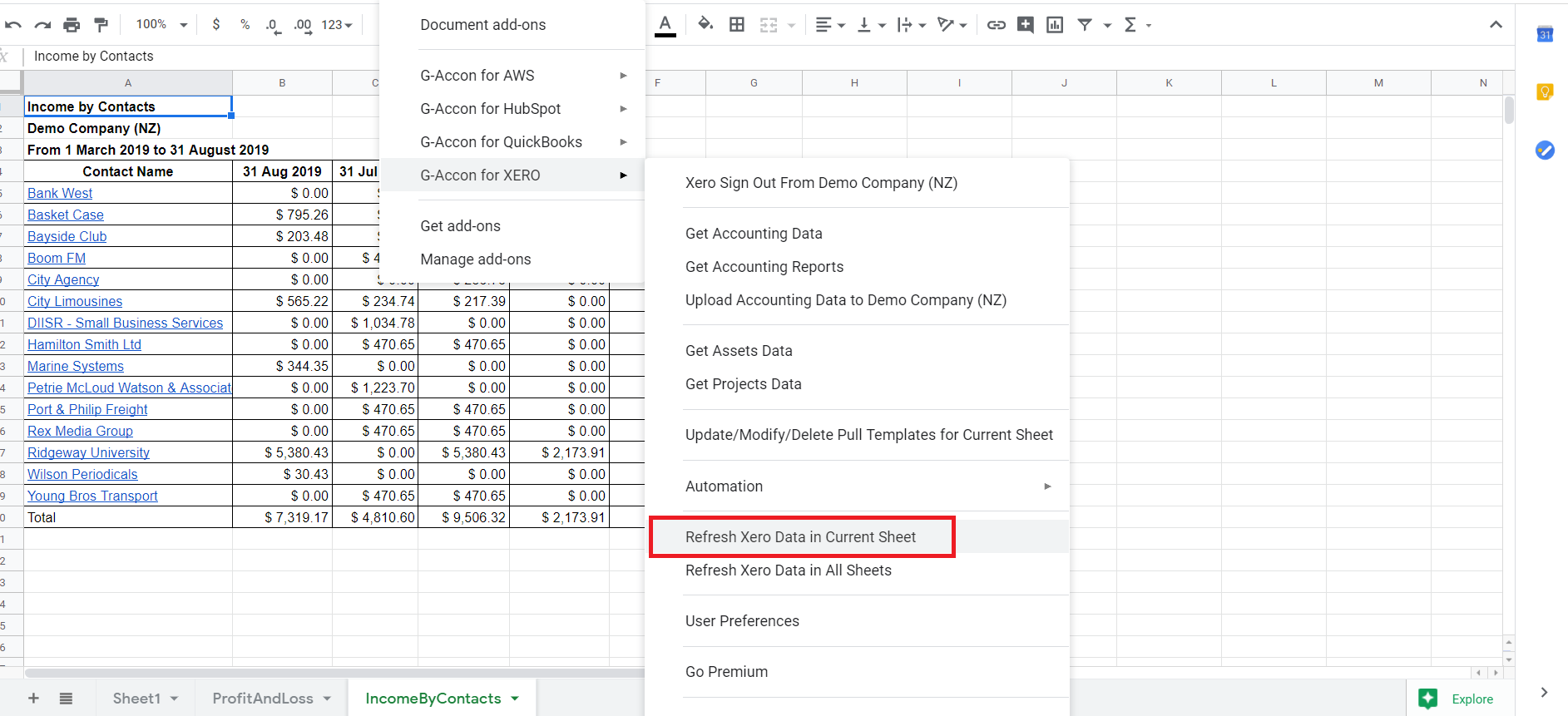Open the text color picker
Image resolution: width=1568 pixels, height=716 pixels.
tap(665, 25)
